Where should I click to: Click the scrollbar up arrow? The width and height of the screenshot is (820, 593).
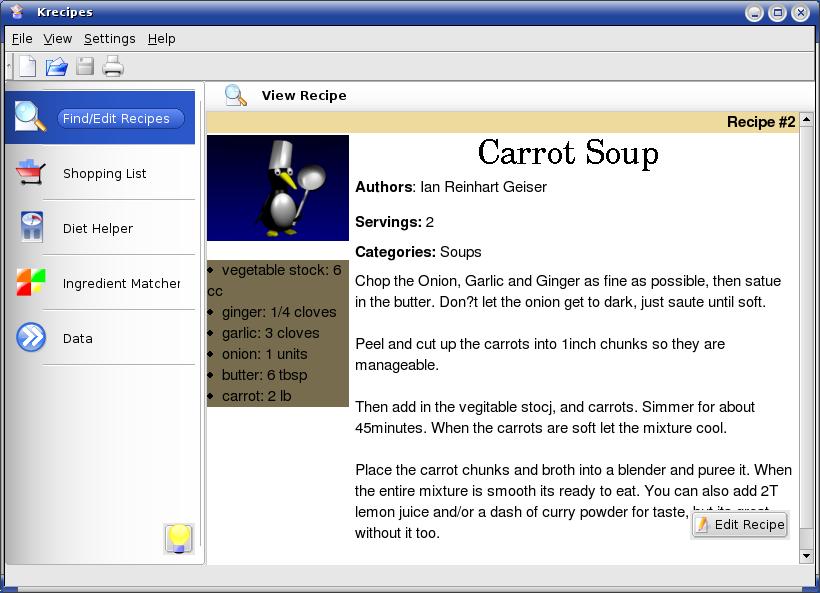coord(807,120)
